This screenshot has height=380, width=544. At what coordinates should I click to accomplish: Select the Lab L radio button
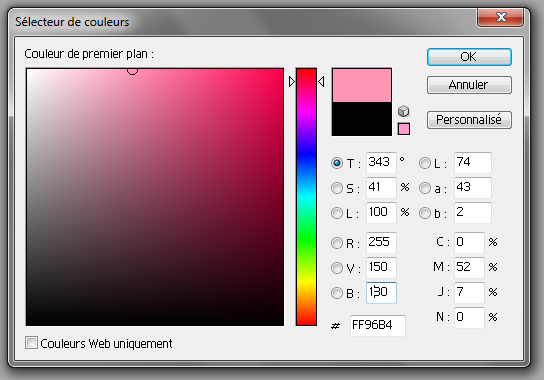coord(425,163)
